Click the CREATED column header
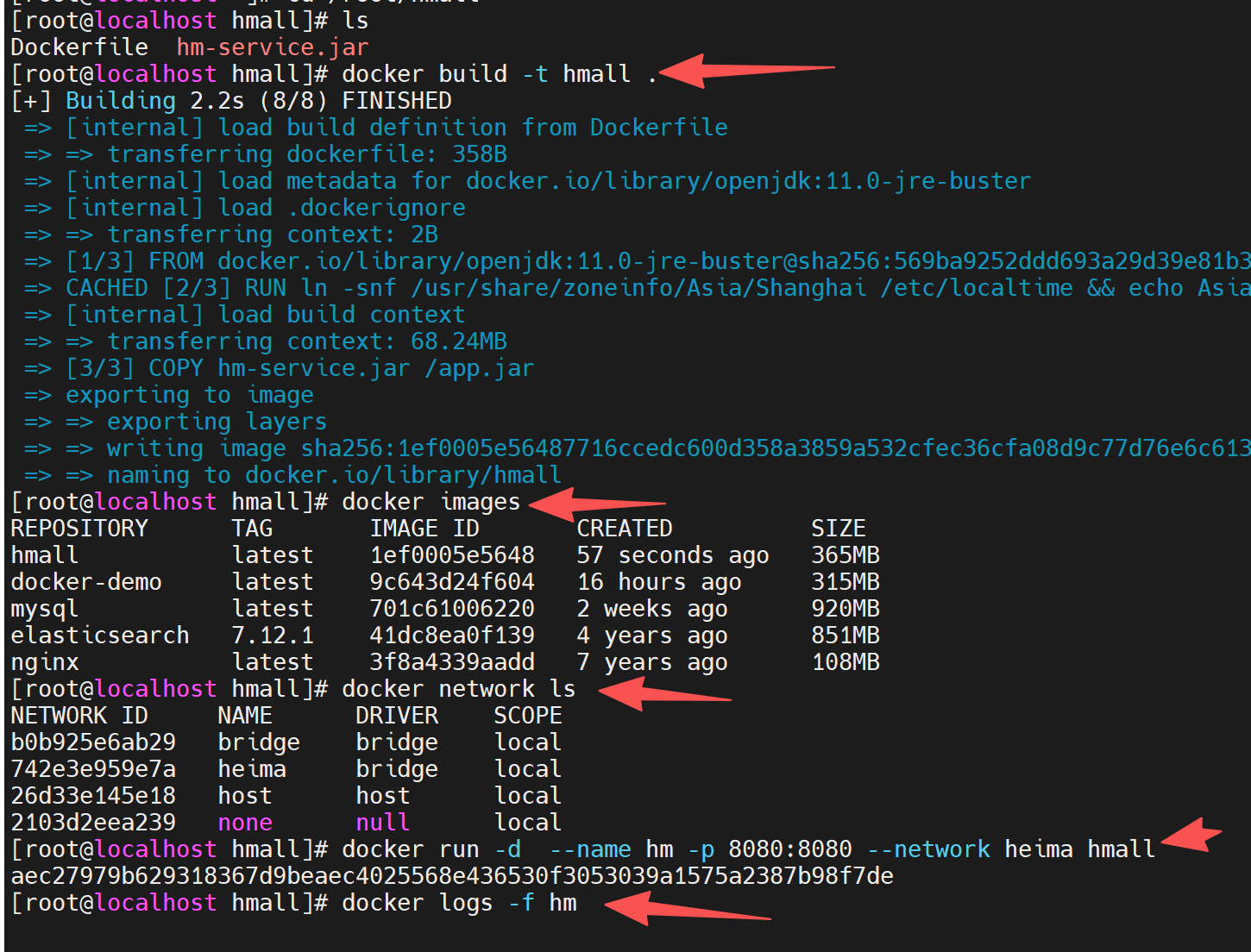 pos(625,529)
